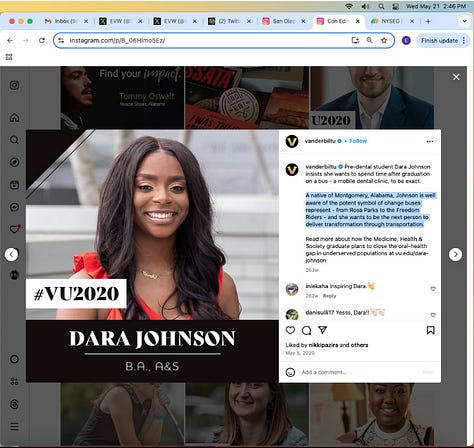Image resolution: width=474 pixels, height=448 pixels.
Task: Reload the page in Chrome
Action: pyautogui.click(x=42, y=40)
